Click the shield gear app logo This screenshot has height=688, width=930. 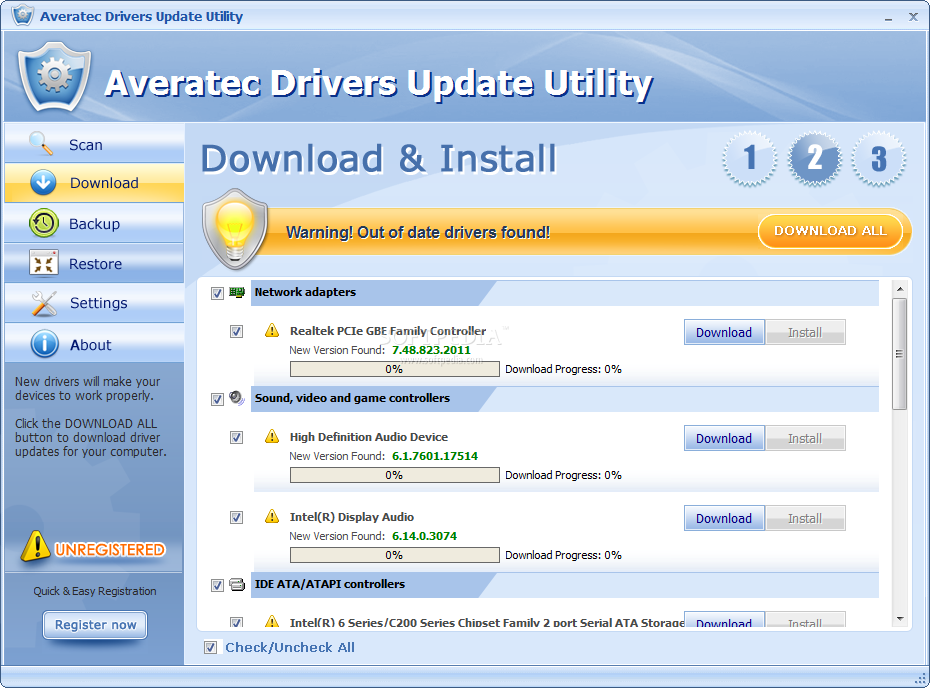pos(54,77)
